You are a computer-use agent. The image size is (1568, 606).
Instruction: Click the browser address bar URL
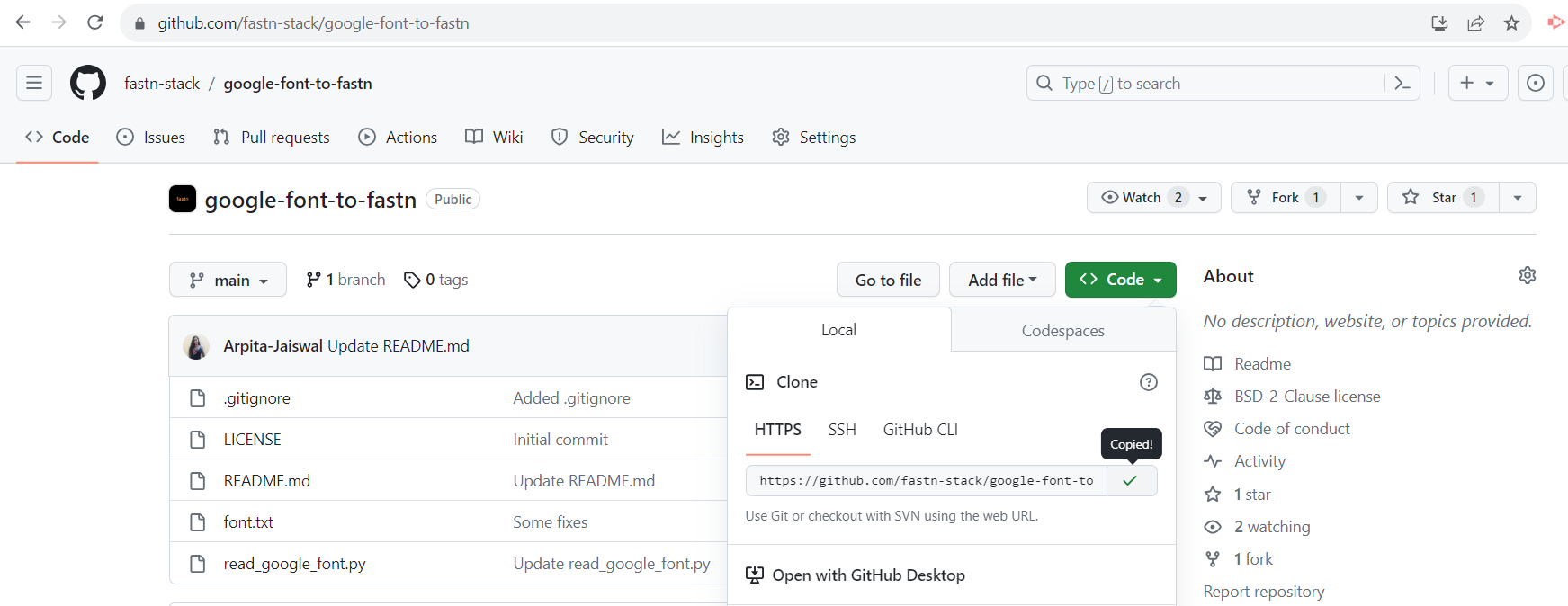[x=313, y=23]
